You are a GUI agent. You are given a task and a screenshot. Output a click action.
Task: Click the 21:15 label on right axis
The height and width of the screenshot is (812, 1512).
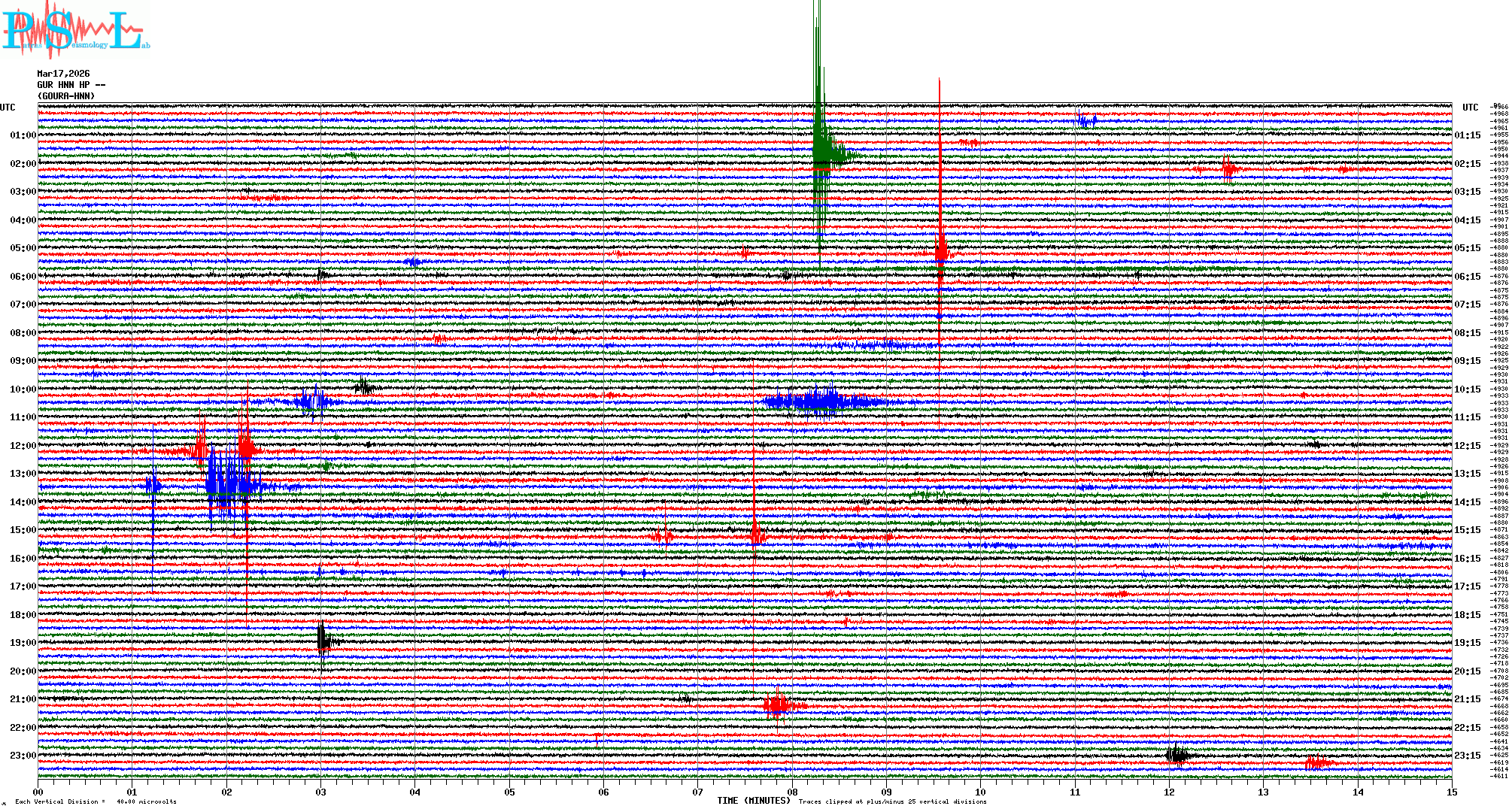[1467, 699]
